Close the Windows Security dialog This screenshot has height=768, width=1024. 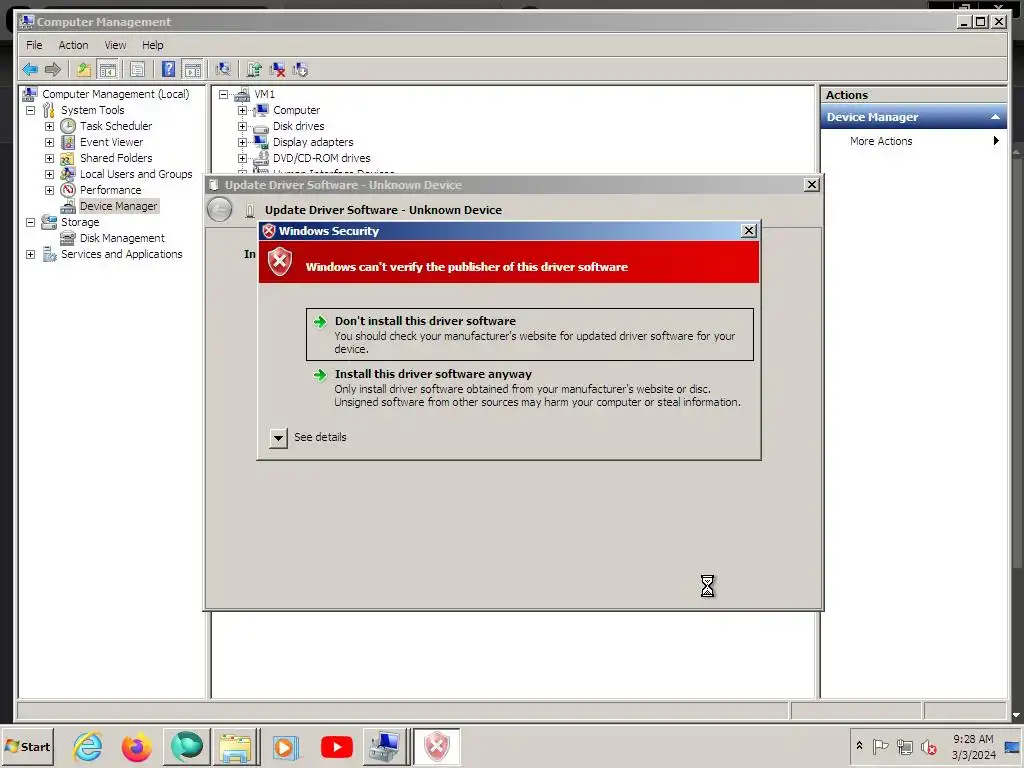pyautogui.click(x=749, y=231)
